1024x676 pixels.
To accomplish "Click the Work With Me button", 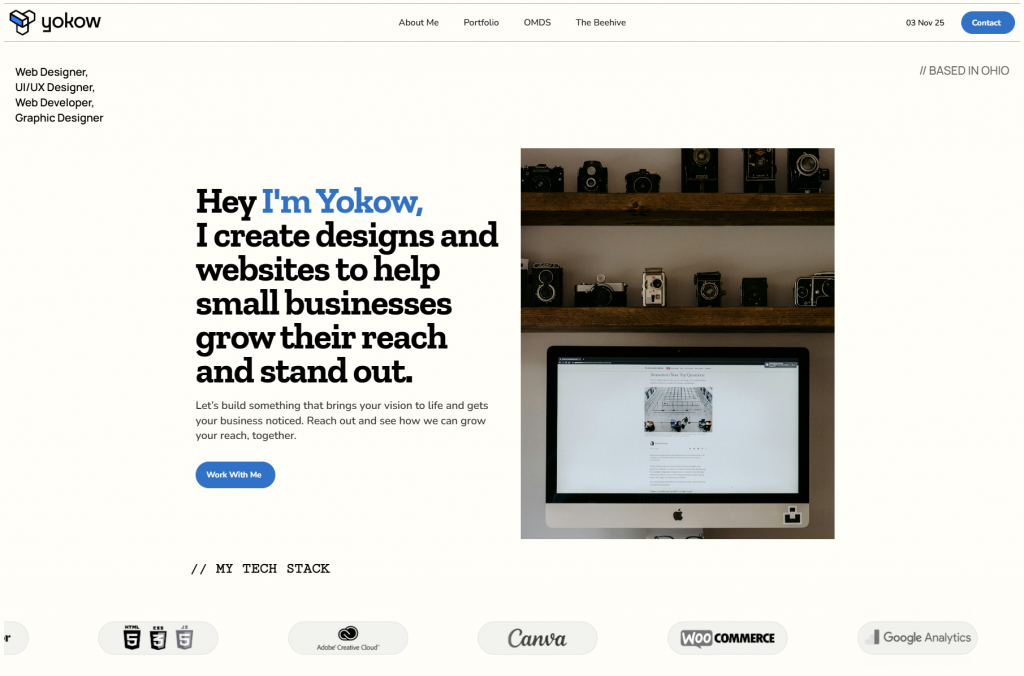I will click(235, 475).
